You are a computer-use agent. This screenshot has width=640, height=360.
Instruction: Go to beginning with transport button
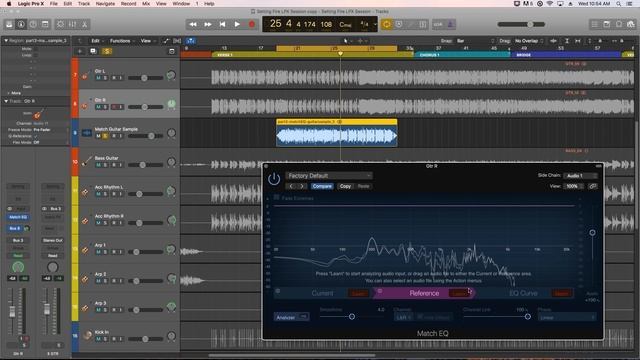pyautogui.click(x=222, y=24)
